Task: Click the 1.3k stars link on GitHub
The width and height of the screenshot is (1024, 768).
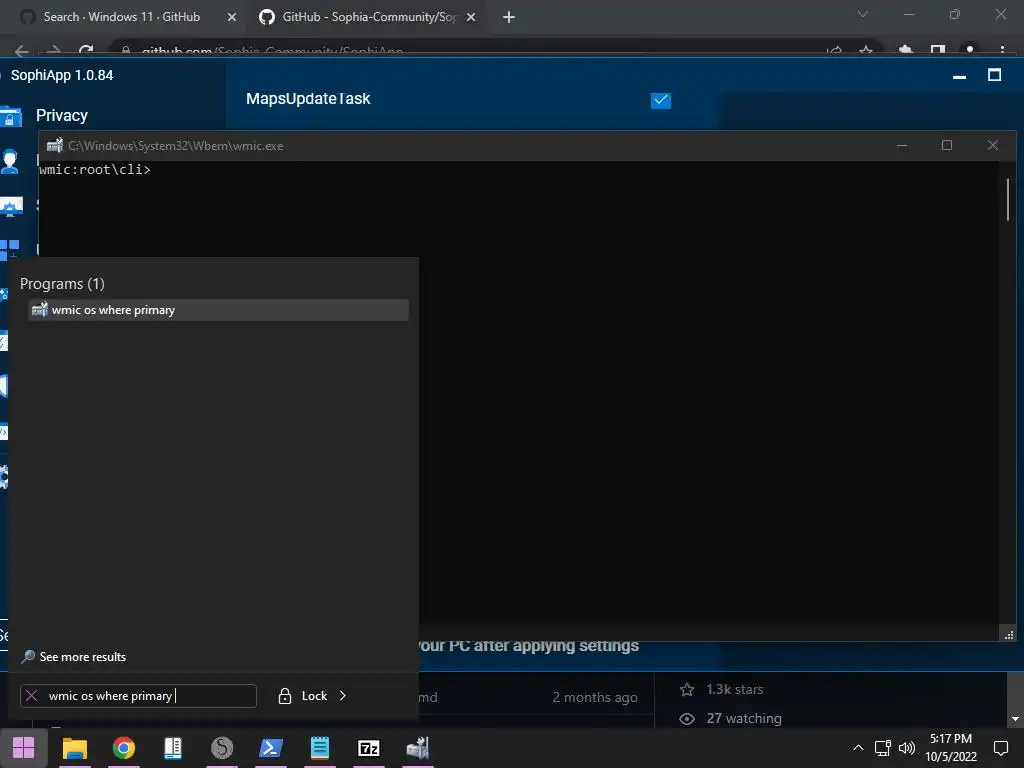Action: (x=735, y=690)
